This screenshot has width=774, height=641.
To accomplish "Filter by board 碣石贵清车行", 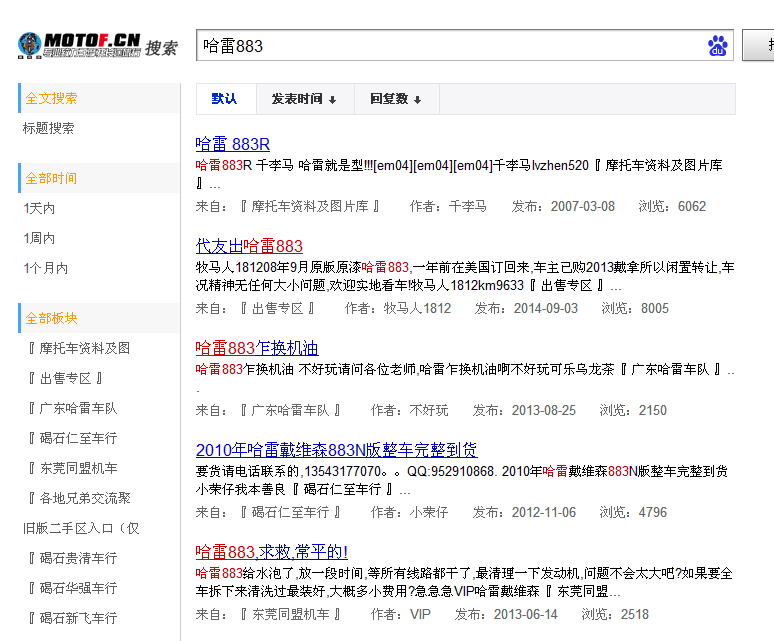I will click(73, 558).
